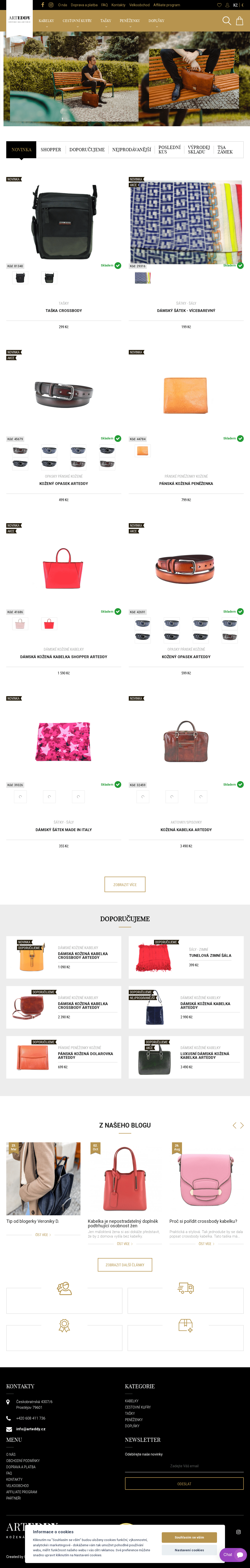Select red variant of Shopper kabelka
This screenshot has height=1568, width=250.
click(x=49, y=624)
